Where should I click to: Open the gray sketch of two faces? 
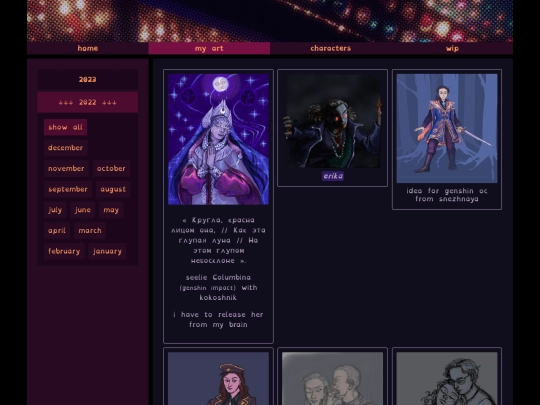coord(333,378)
